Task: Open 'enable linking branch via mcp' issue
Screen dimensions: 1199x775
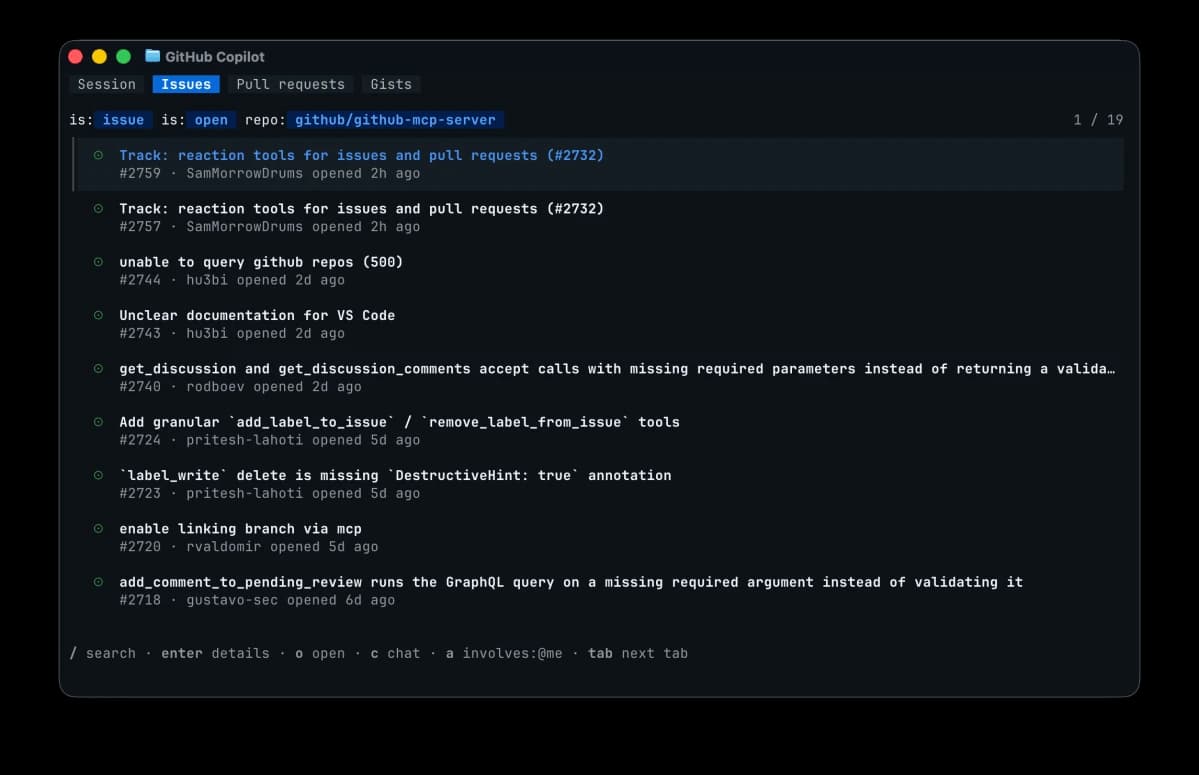Action: [x=240, y=529]
